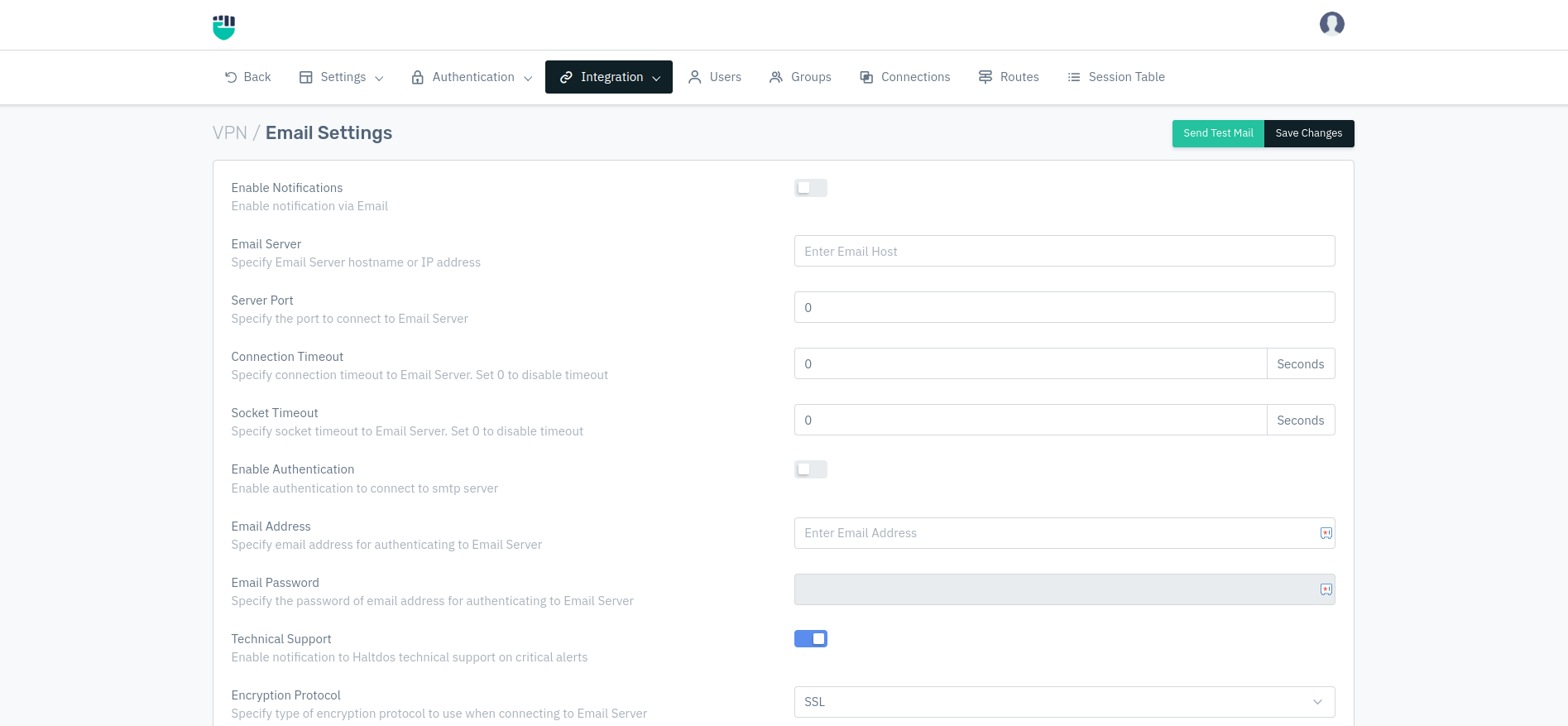Open the Connections tab
Screen dimensions: 1568x726
pos(905,77)
